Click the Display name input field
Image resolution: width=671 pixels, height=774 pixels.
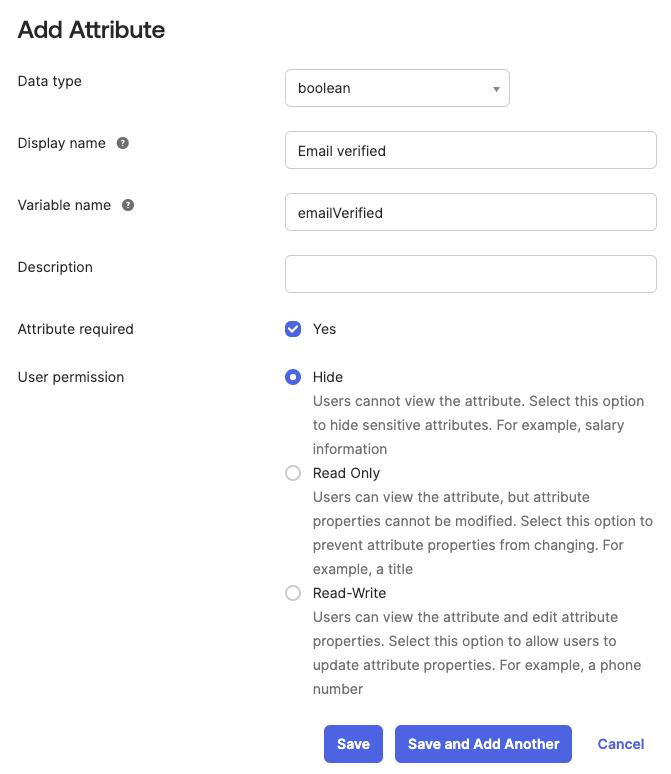(x=470, y=151)
